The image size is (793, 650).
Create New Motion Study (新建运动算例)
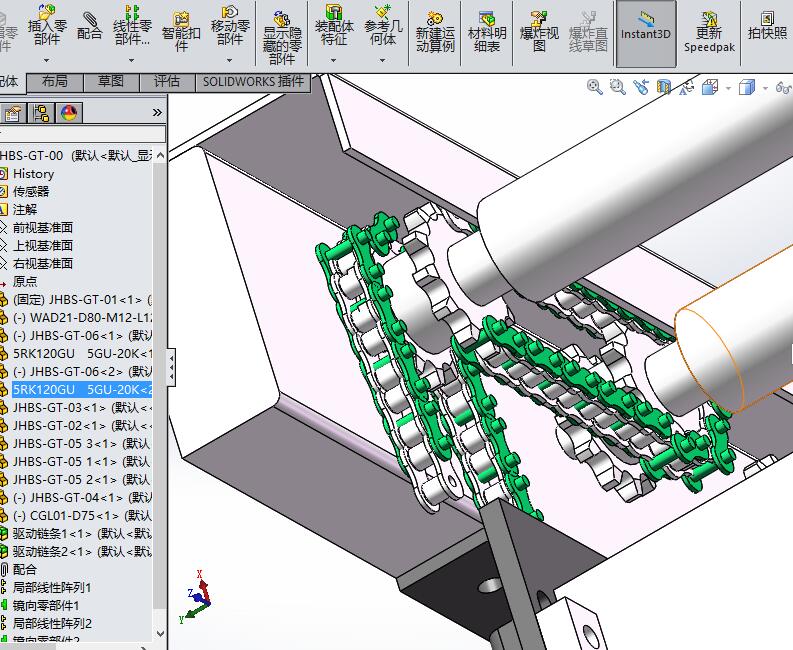pos(435,32)
